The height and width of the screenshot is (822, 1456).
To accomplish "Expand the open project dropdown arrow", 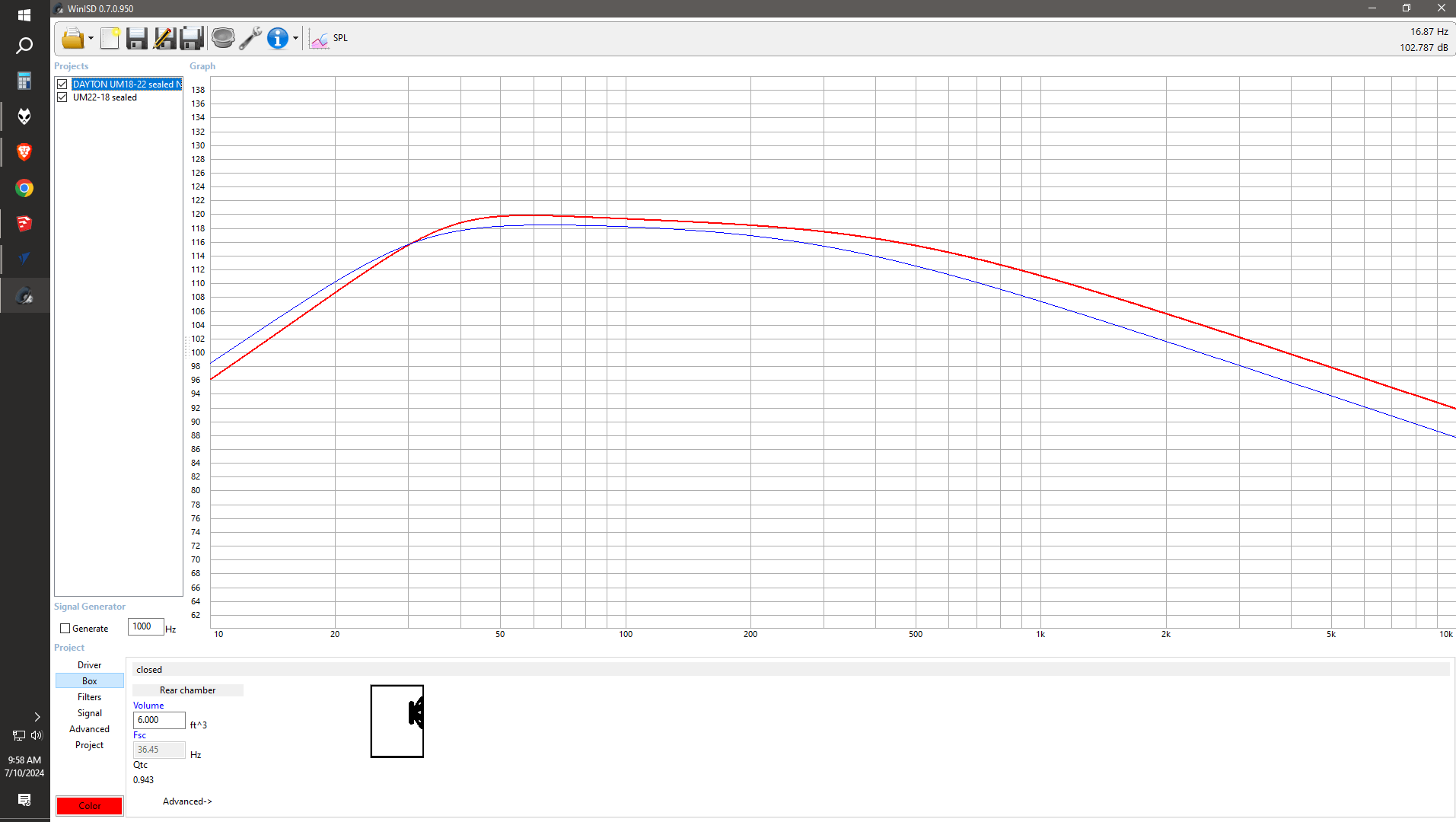I will tap(91, 38).
